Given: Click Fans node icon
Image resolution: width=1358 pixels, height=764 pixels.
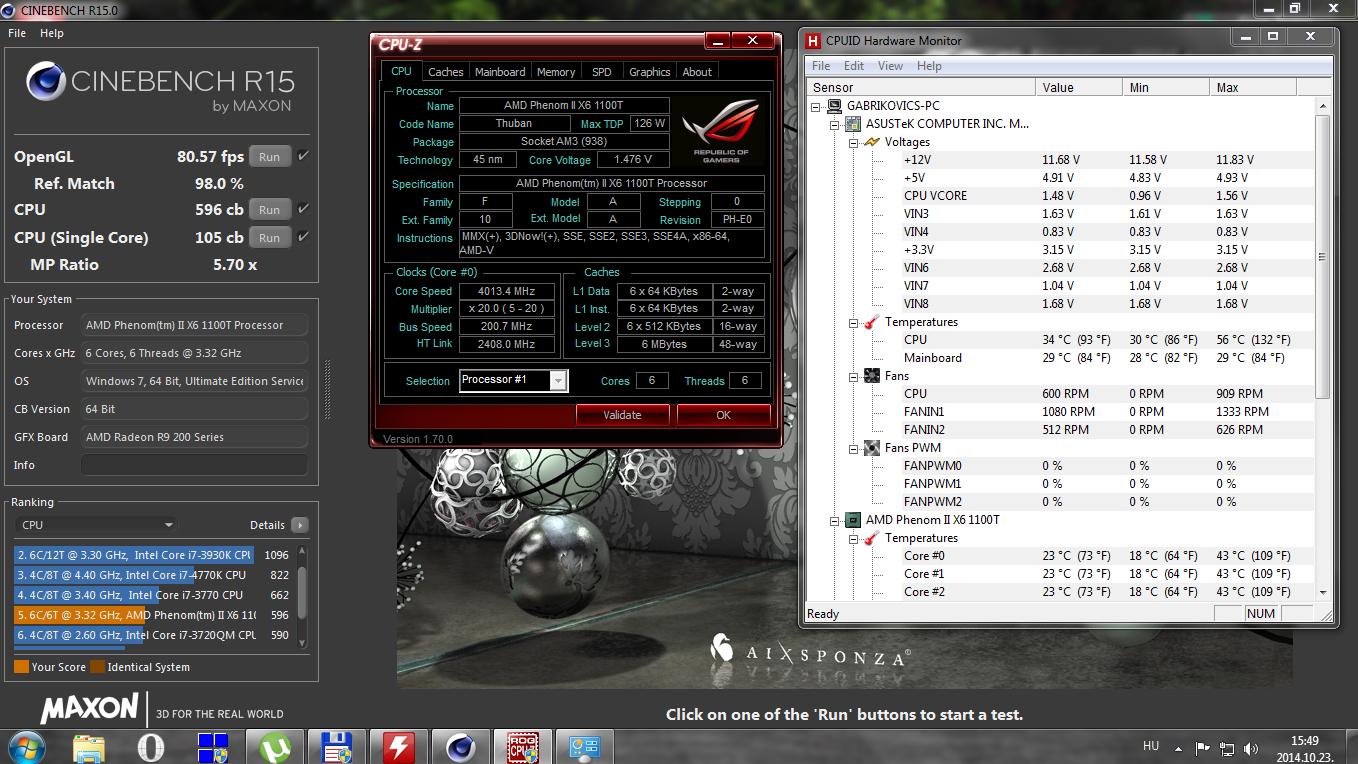Looking at the screenshot, I should pyautogui.click(x=872, y=376).
